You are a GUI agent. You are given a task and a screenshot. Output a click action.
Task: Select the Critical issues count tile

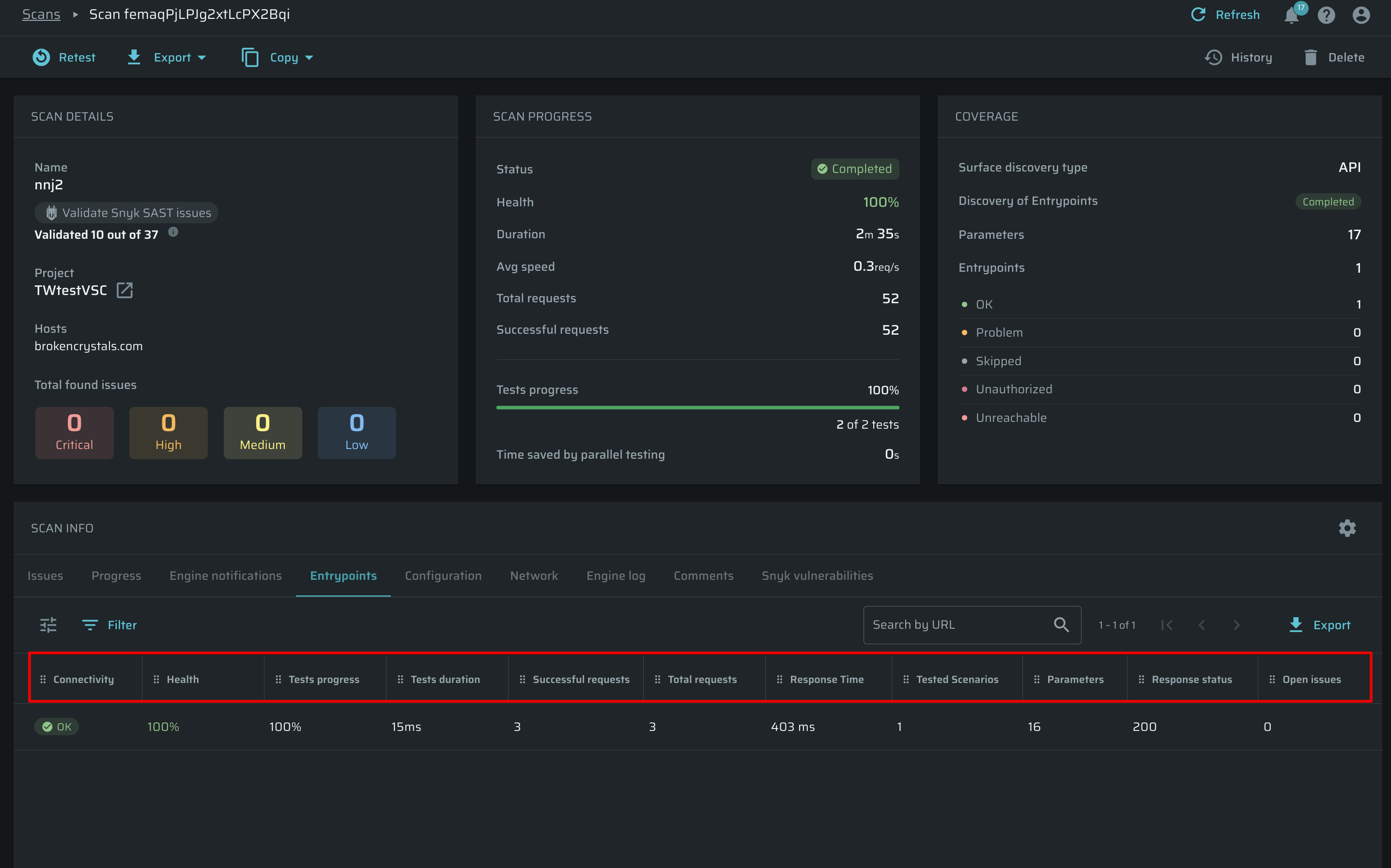click(x=74, y=433)
